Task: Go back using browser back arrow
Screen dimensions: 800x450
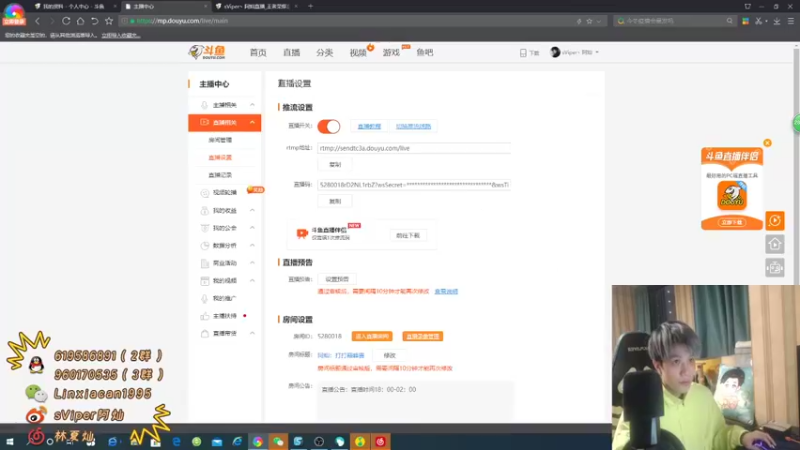Action: (x=38, y=21)
